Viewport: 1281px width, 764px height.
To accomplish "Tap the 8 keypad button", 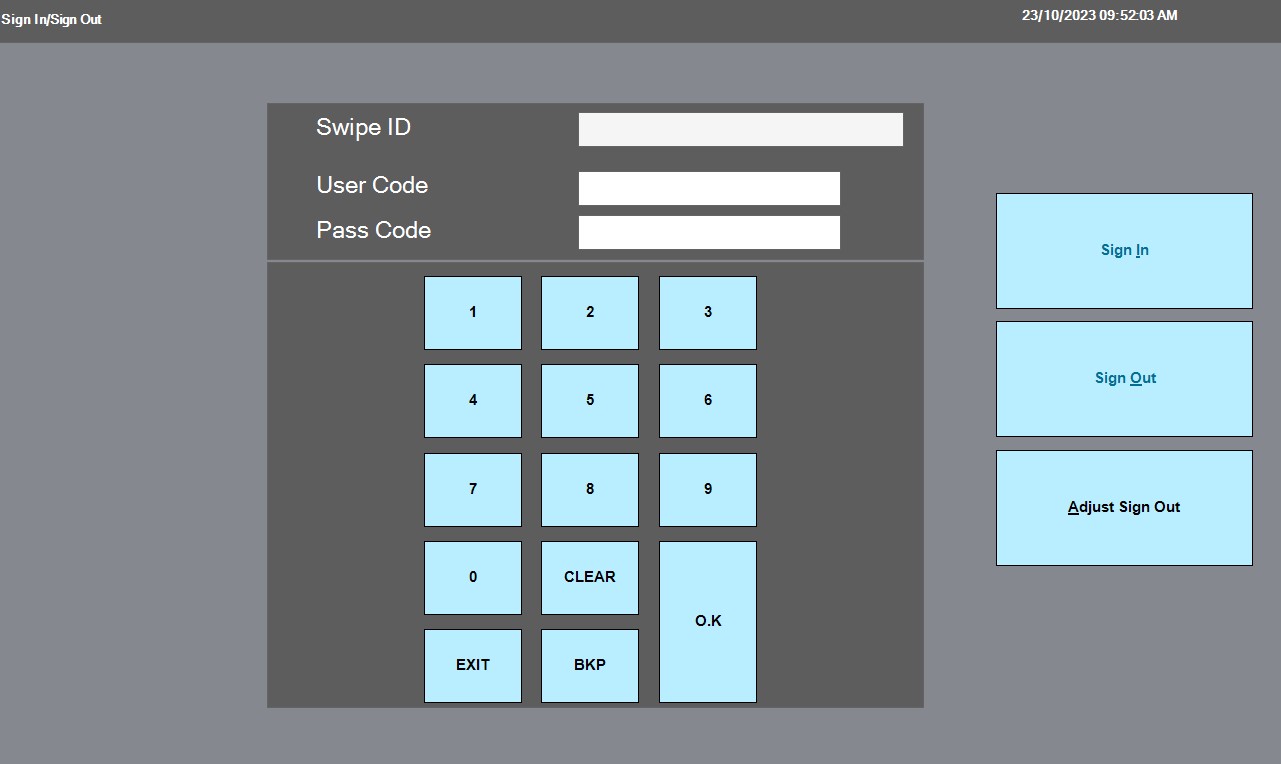I will [589, 490].
